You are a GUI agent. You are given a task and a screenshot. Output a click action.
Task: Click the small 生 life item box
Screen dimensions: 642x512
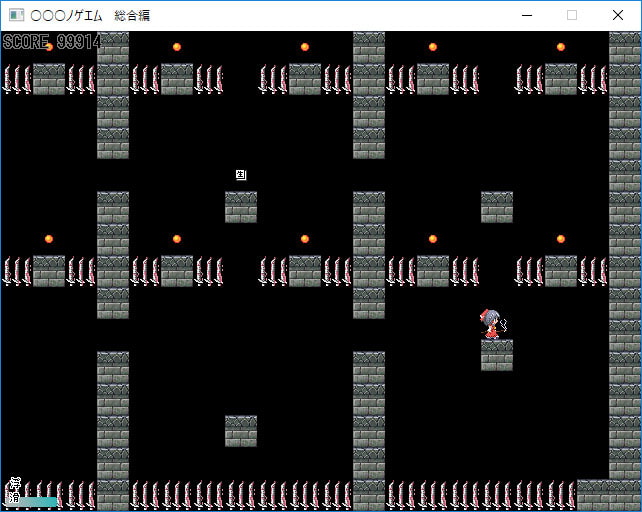[x=241, y=175]
